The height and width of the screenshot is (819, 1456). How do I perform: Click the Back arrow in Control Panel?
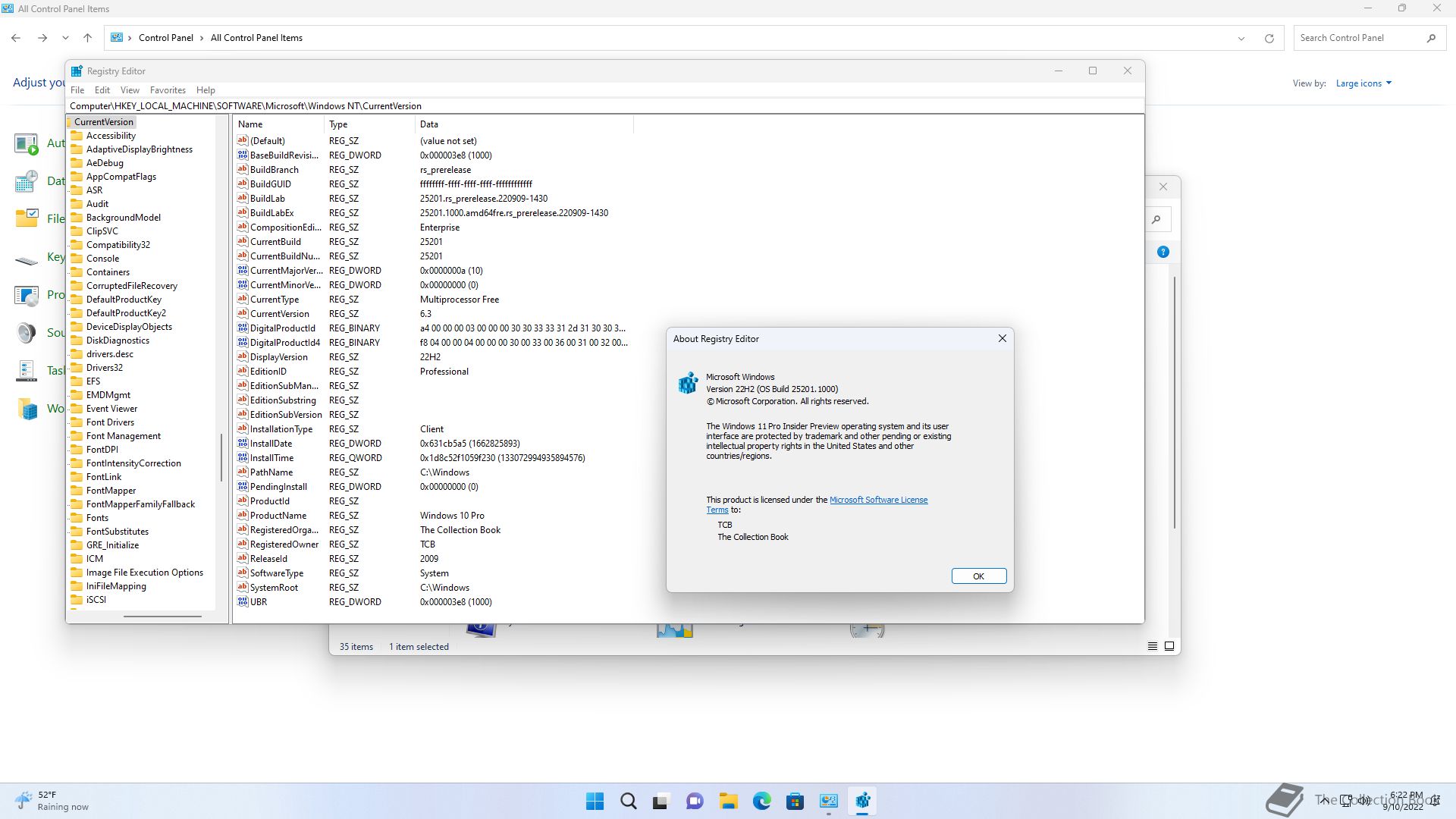16,38
